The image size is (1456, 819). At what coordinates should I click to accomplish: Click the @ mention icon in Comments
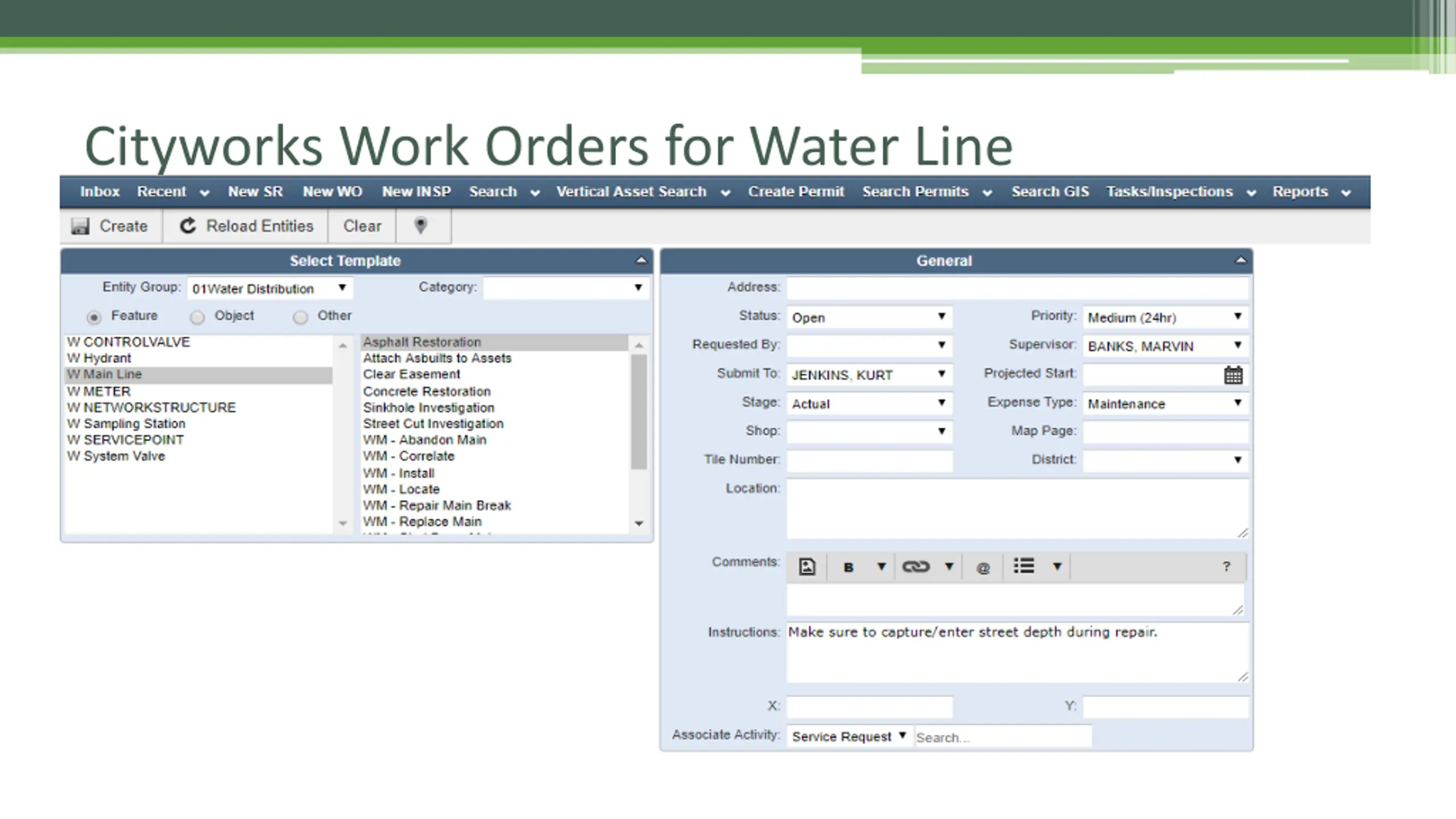click(983, 568)
